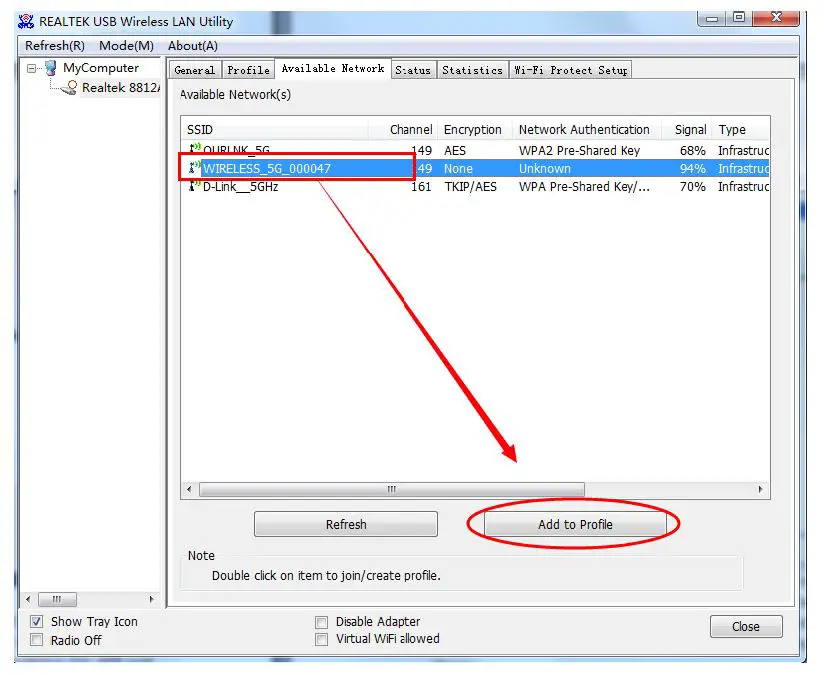Click WPA2 Pre-Shared Key authentication cell
This screenshot has height=675, width=824.
[x=579, y=150]
